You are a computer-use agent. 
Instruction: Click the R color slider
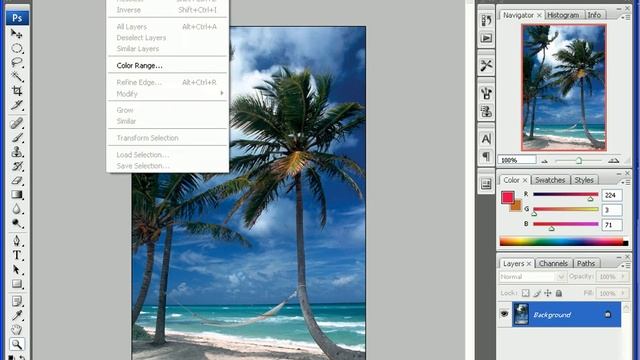pos(566,195)
